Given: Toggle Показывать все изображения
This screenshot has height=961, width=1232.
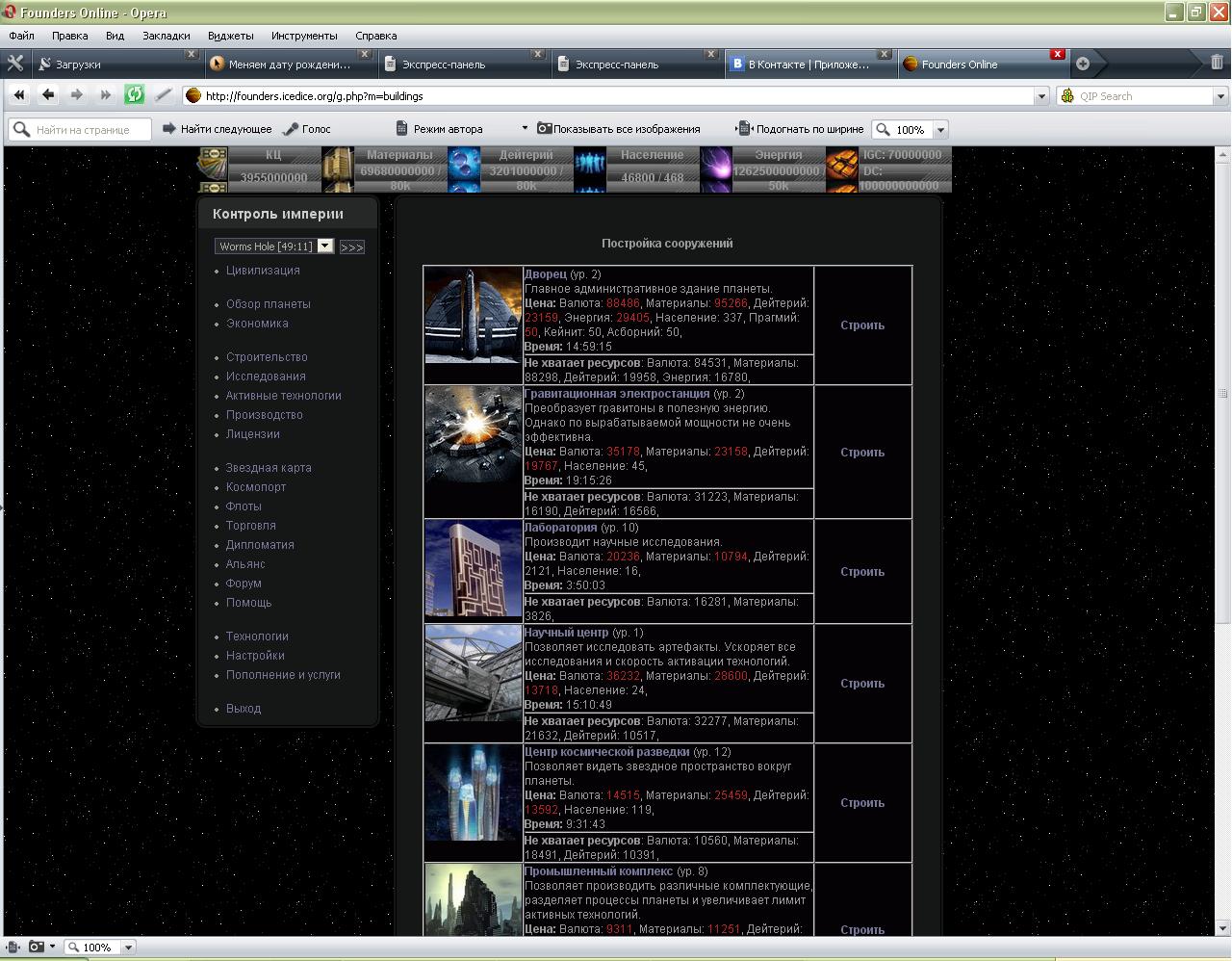Looking at the screenshot, I should point(618,129).
